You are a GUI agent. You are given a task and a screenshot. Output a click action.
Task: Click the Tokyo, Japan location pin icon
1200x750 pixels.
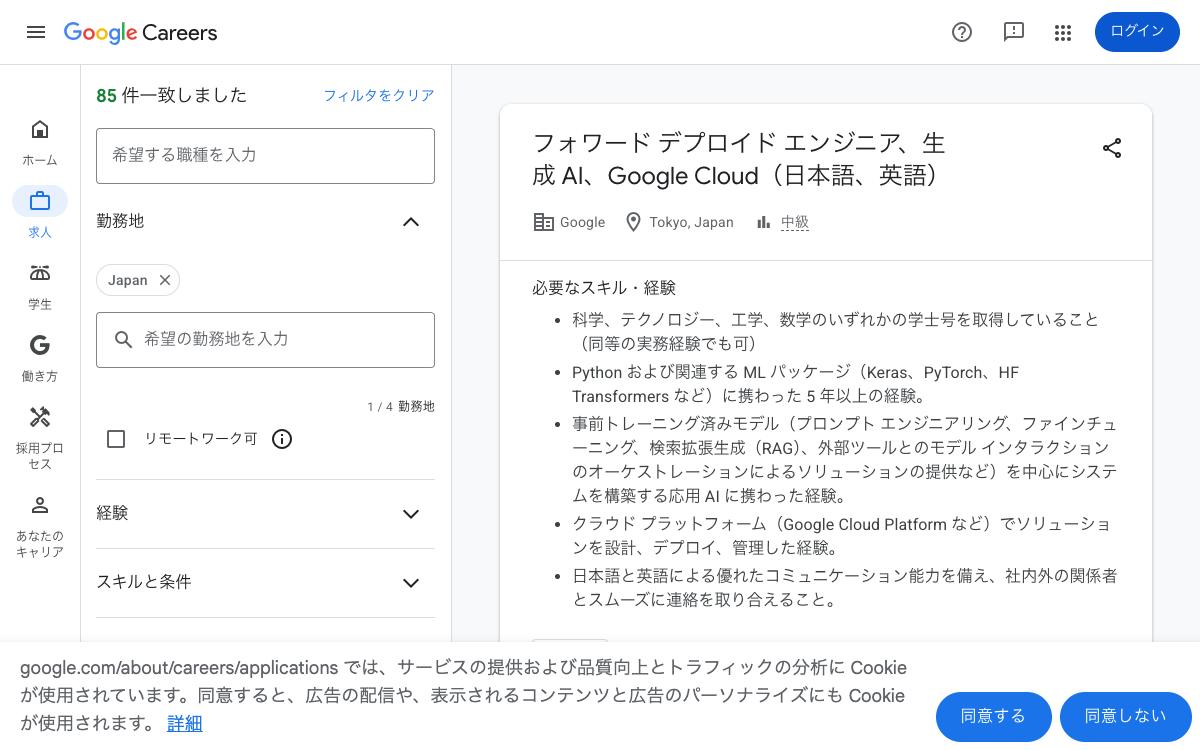(633, 222)
